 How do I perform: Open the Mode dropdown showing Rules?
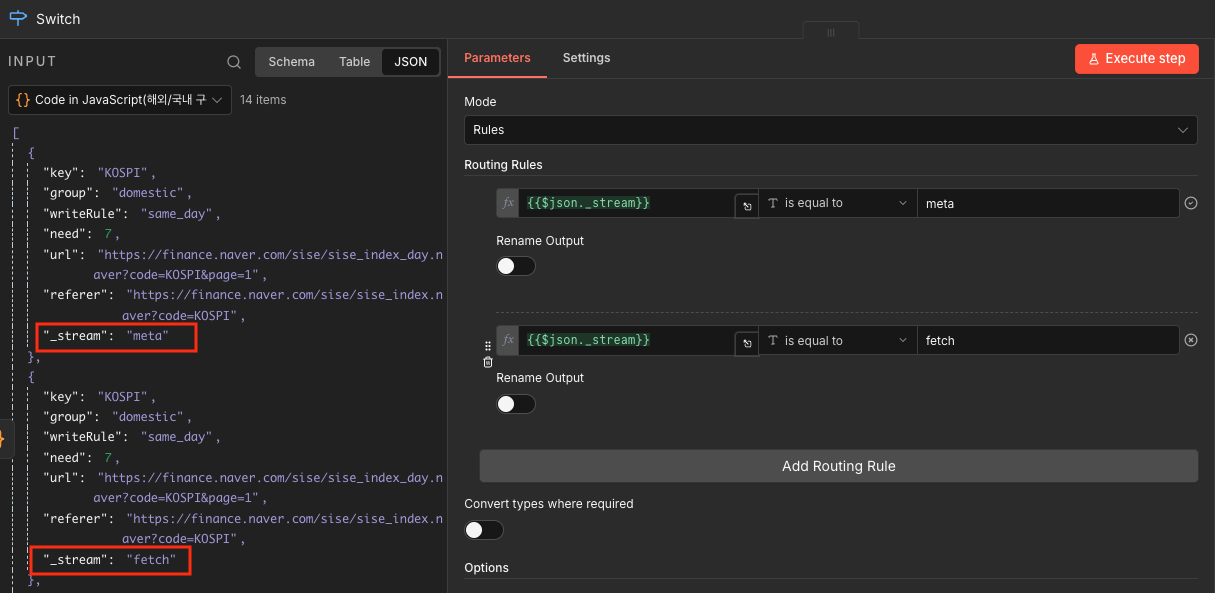click(830, 130)
